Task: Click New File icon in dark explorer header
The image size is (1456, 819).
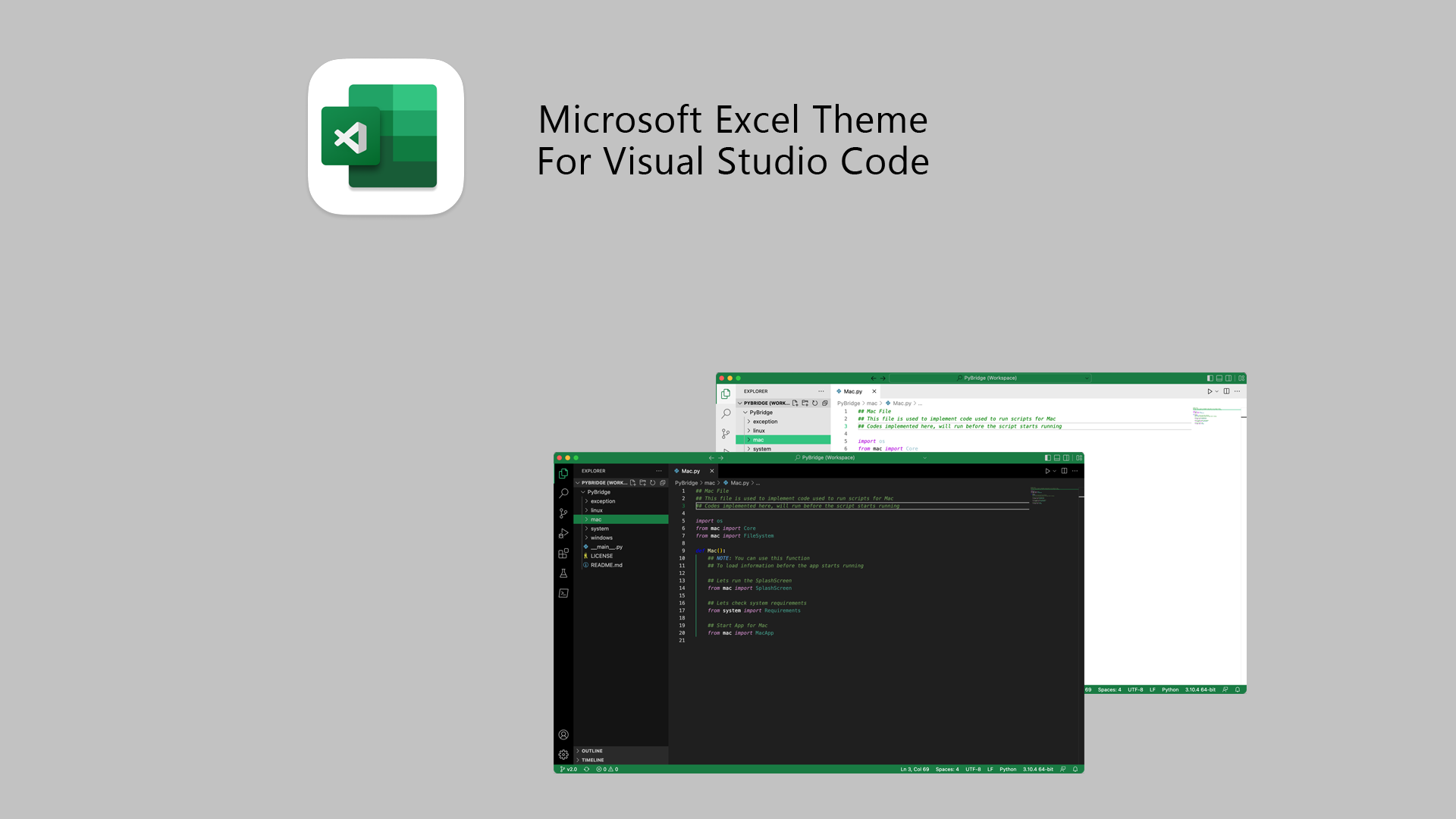Action: (633, 483)
